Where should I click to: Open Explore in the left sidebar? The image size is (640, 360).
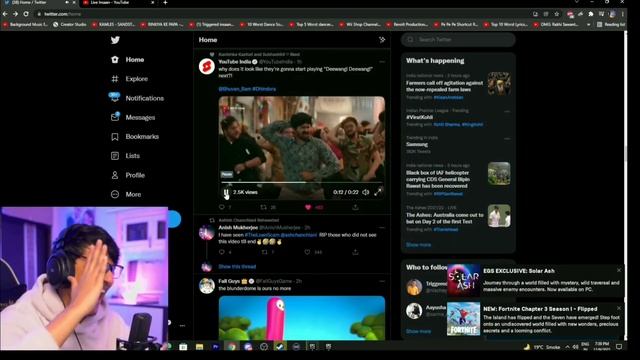coord(129,79)
